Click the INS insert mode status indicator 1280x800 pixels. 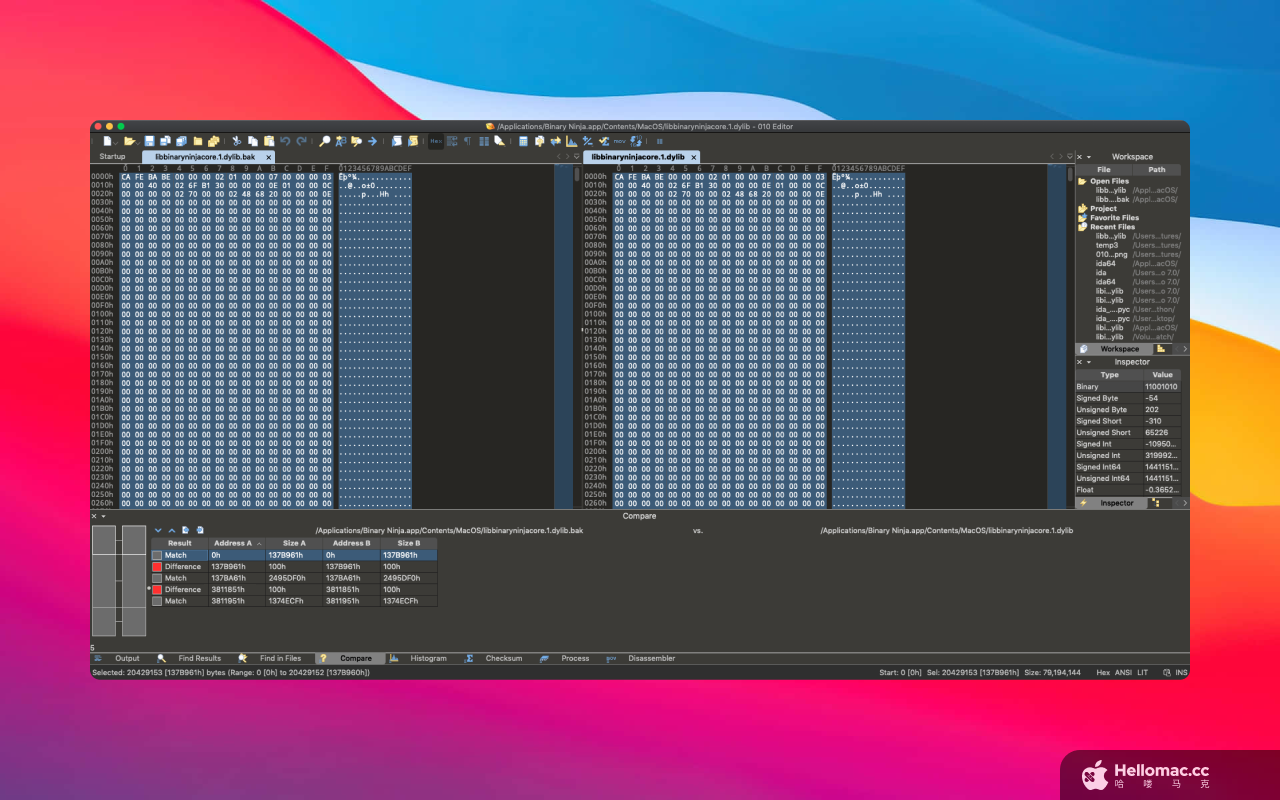pos(1182,673)
